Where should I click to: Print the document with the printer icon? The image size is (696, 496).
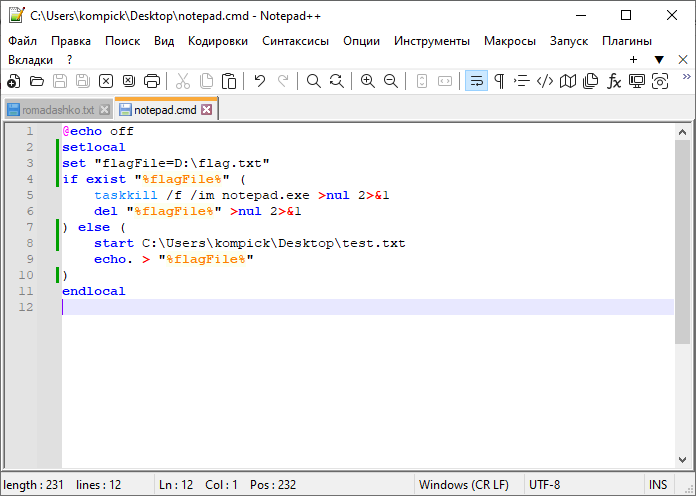[x=152, y=81]
